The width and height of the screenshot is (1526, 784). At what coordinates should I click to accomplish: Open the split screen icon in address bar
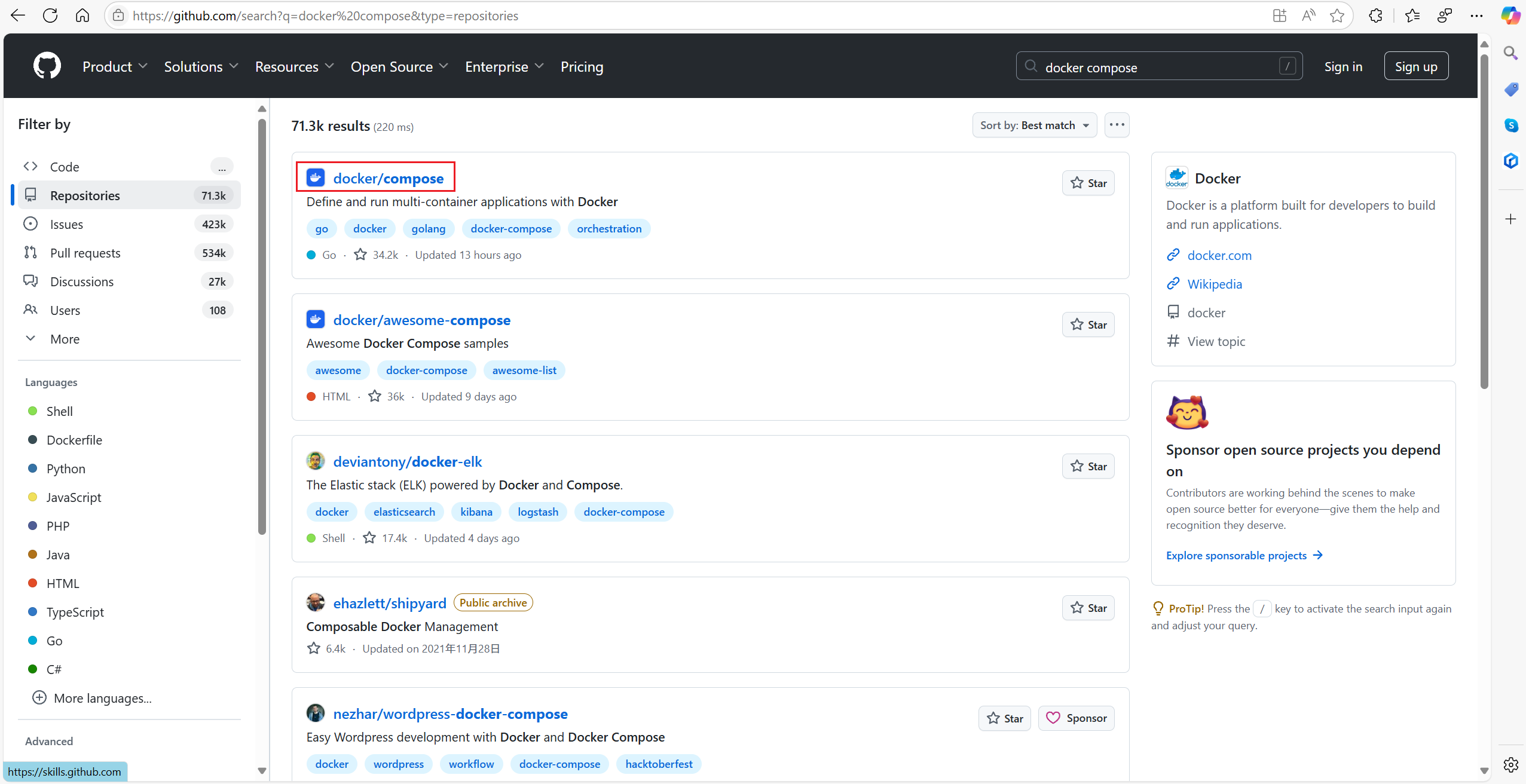[x=1279, y=16]
